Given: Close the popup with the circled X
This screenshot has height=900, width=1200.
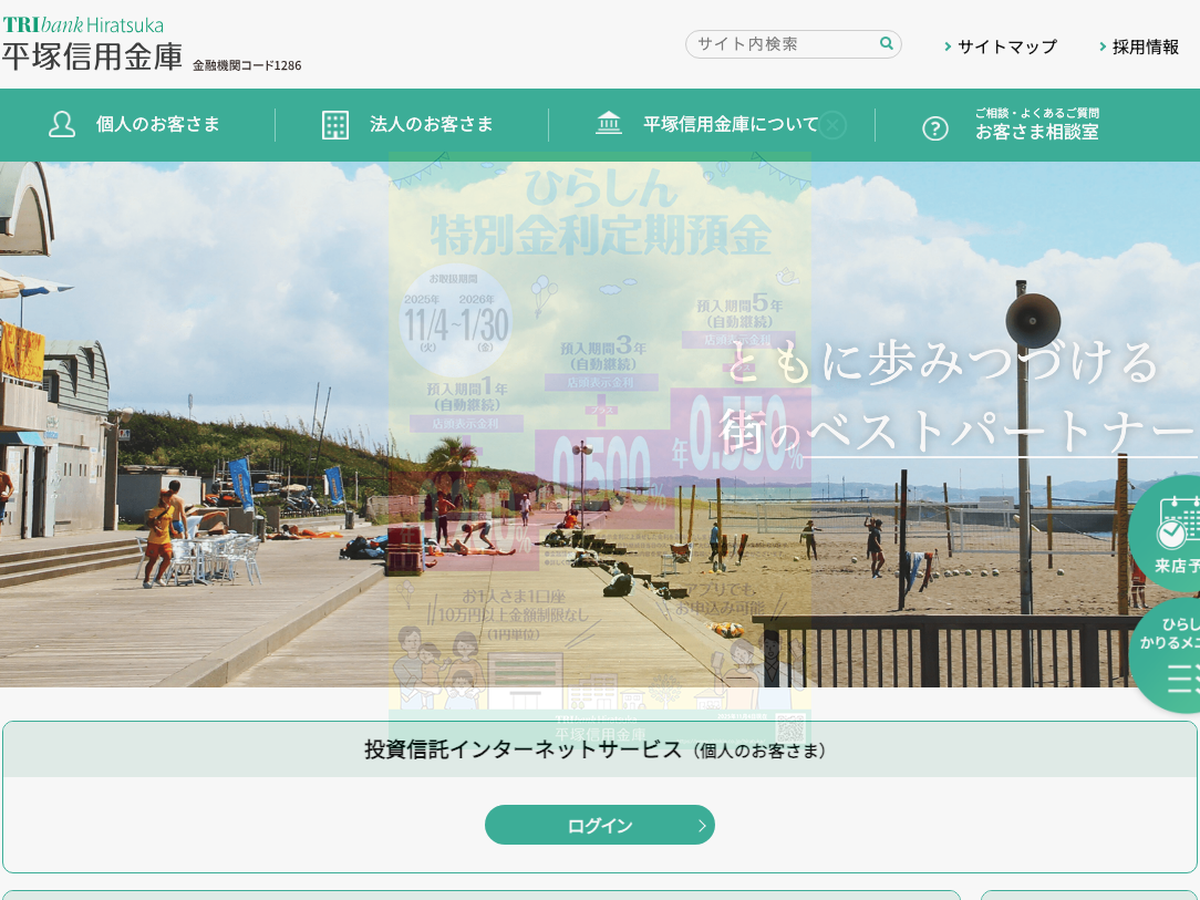Looking at the screenshot, I should pyautogui.click(x=832, y=125).
